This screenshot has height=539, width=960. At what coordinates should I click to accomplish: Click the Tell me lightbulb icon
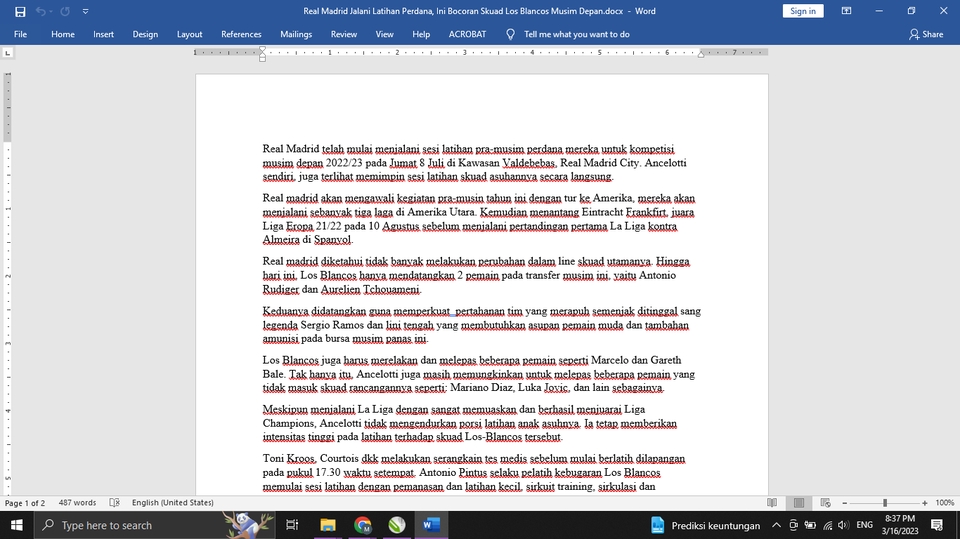coord(510,34)
